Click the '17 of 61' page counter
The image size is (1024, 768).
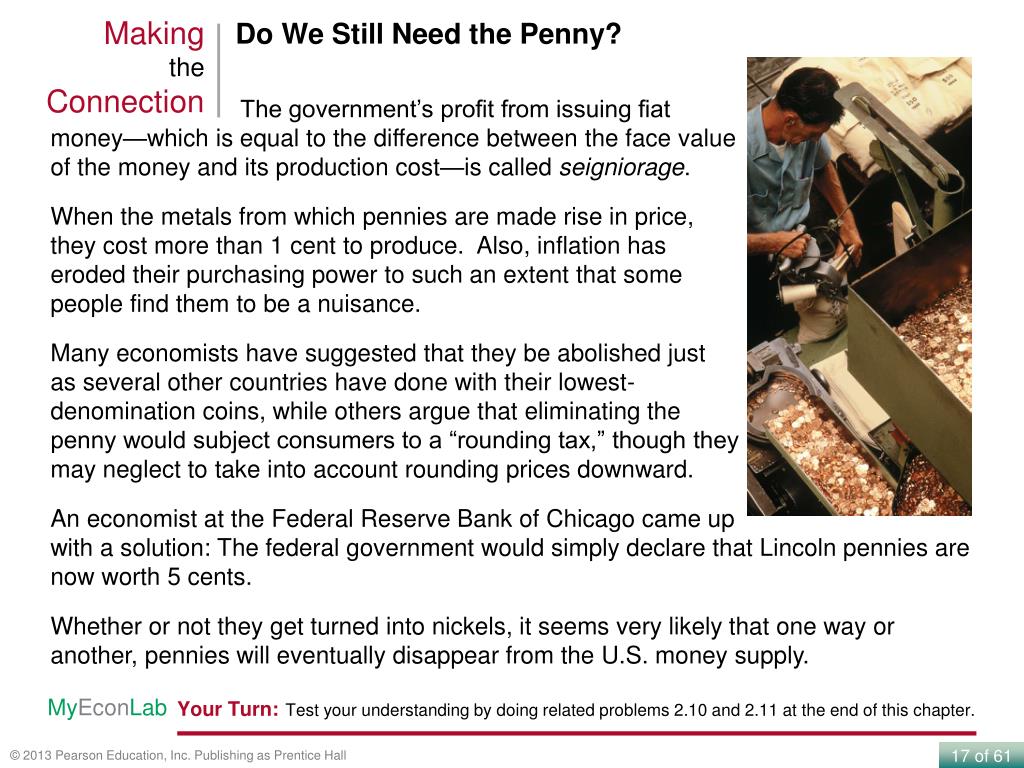[981, 756]
